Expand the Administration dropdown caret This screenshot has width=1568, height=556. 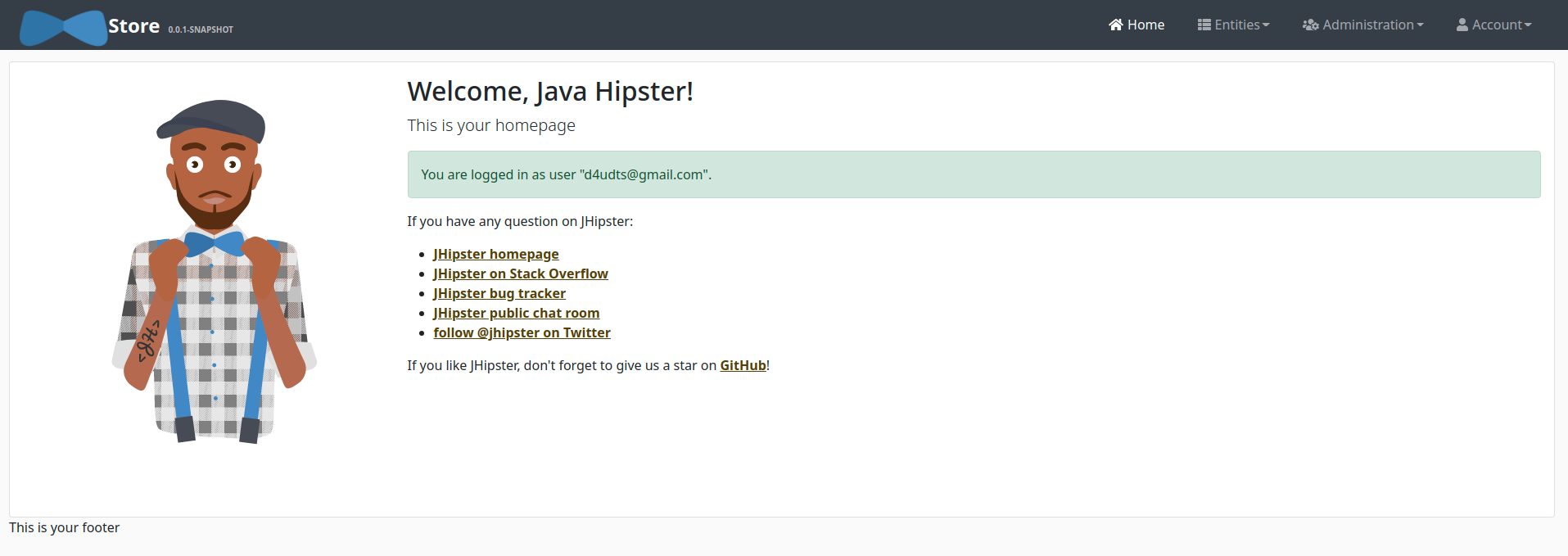click(x=1420, y=25)
